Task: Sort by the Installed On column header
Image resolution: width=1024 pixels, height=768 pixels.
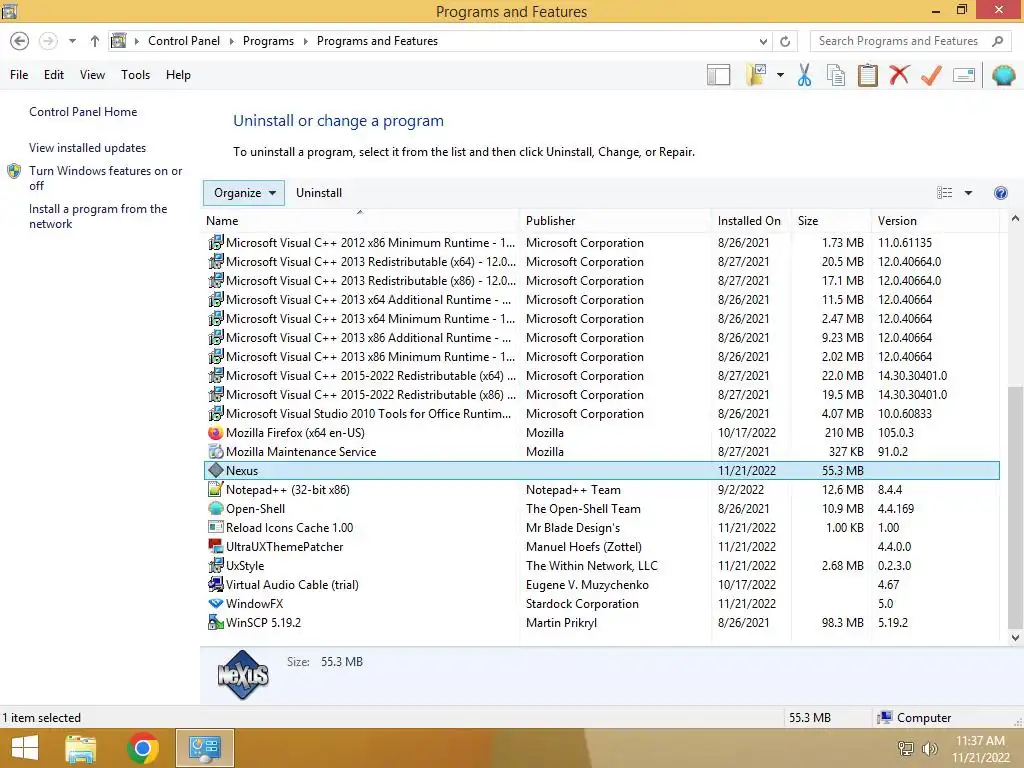Action: [751, 221]
